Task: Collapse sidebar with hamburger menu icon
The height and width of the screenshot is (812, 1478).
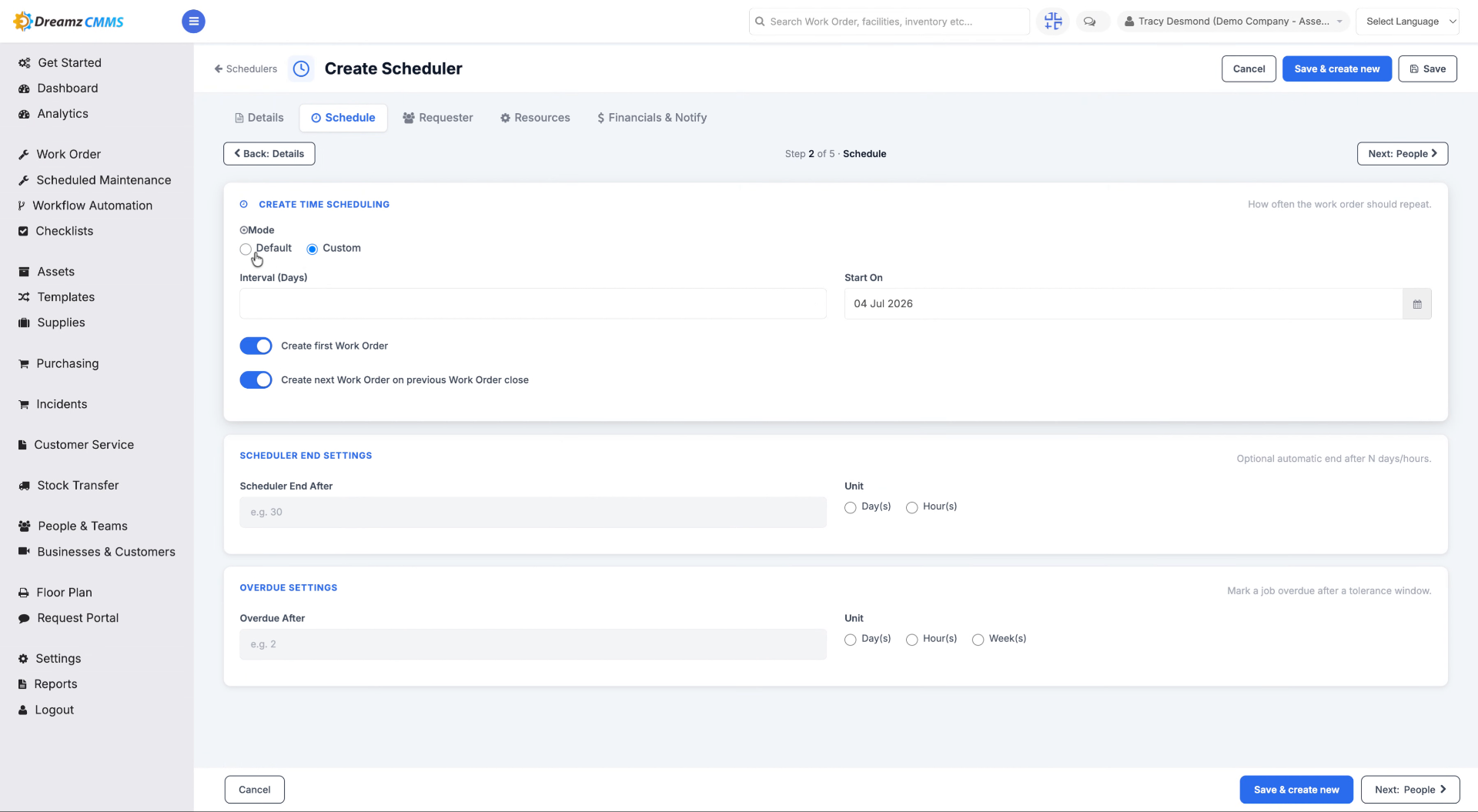Action: [x=193, y=22]
